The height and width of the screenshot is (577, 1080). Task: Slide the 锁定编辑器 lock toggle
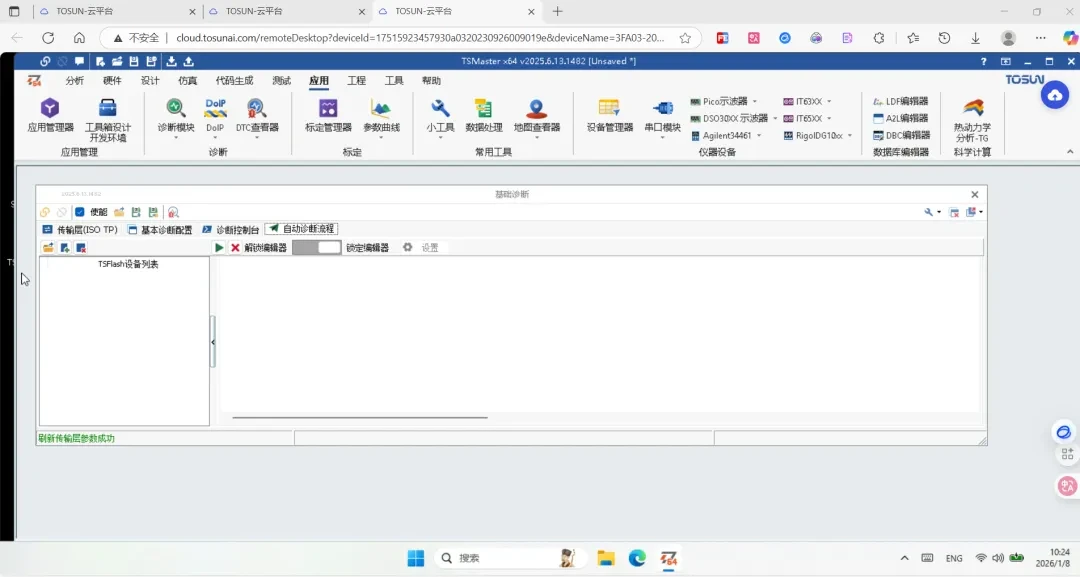[318, 247]
